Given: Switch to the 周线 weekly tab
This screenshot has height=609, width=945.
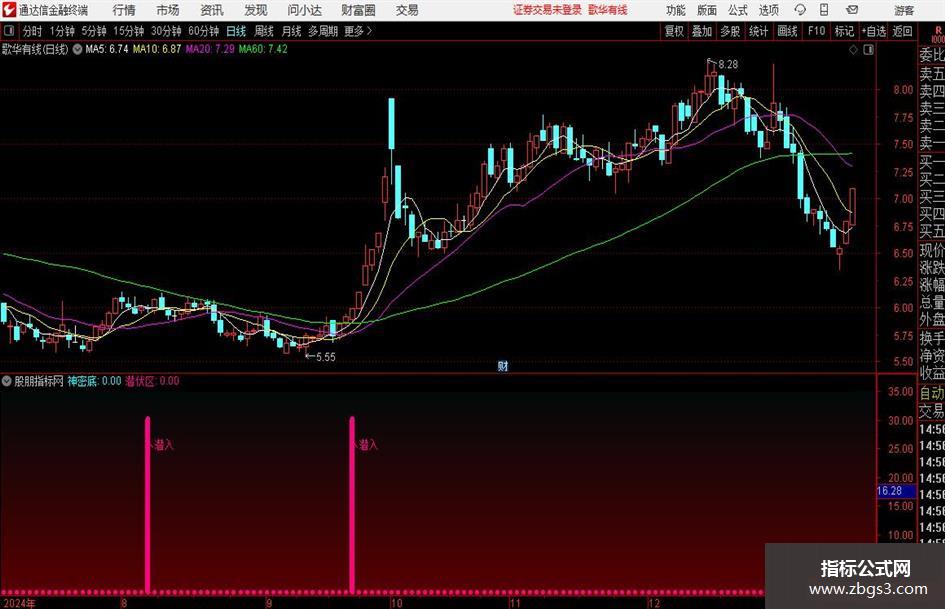Looking at the screenshot, I should 263,31.
